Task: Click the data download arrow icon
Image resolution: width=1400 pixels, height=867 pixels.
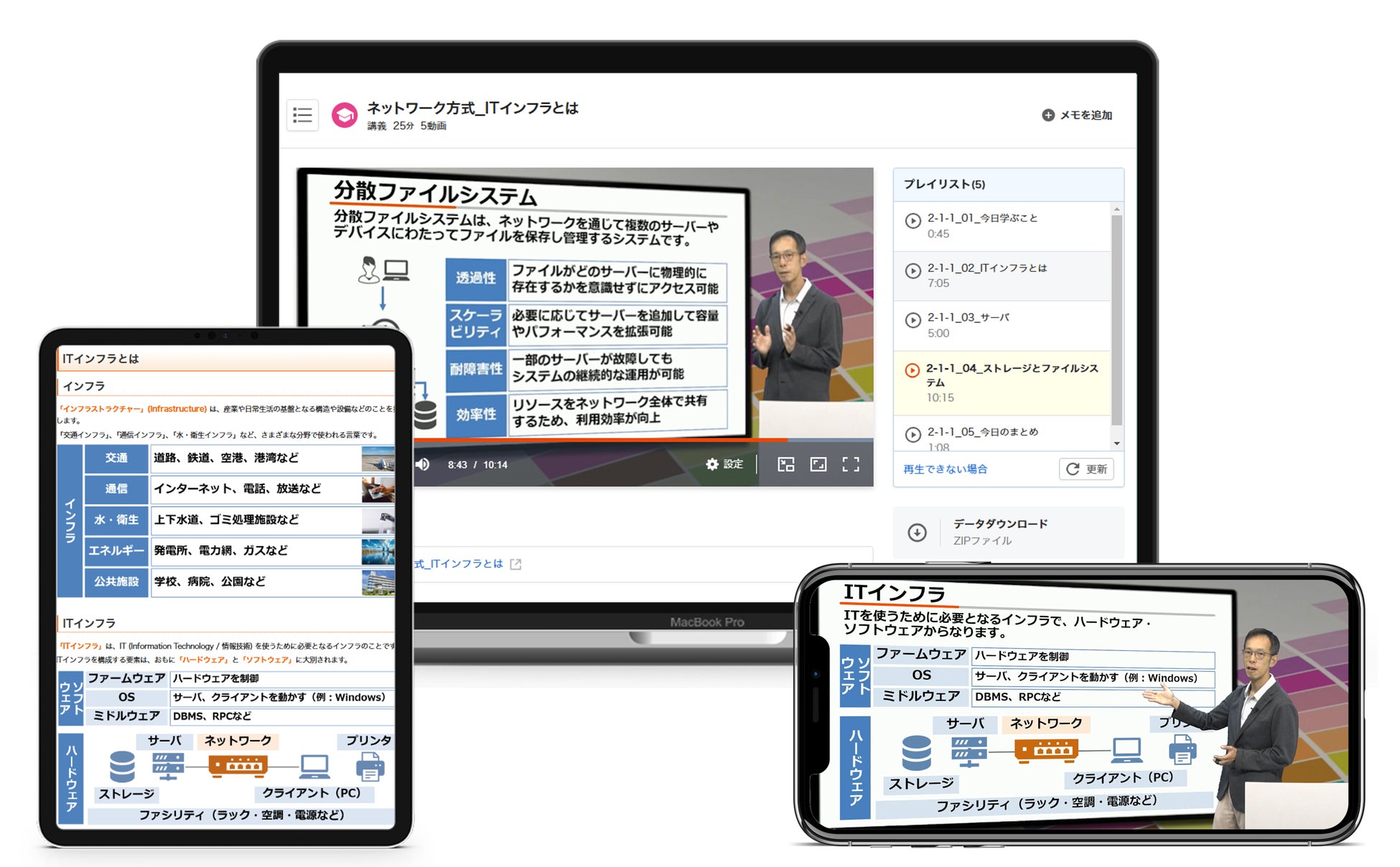Action: 917,533
